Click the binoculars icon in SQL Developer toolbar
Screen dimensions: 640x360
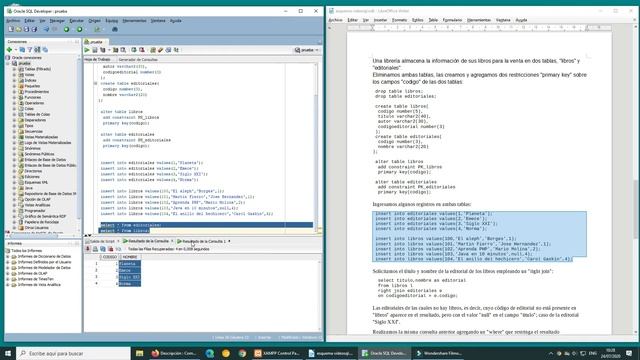point(115,29)
